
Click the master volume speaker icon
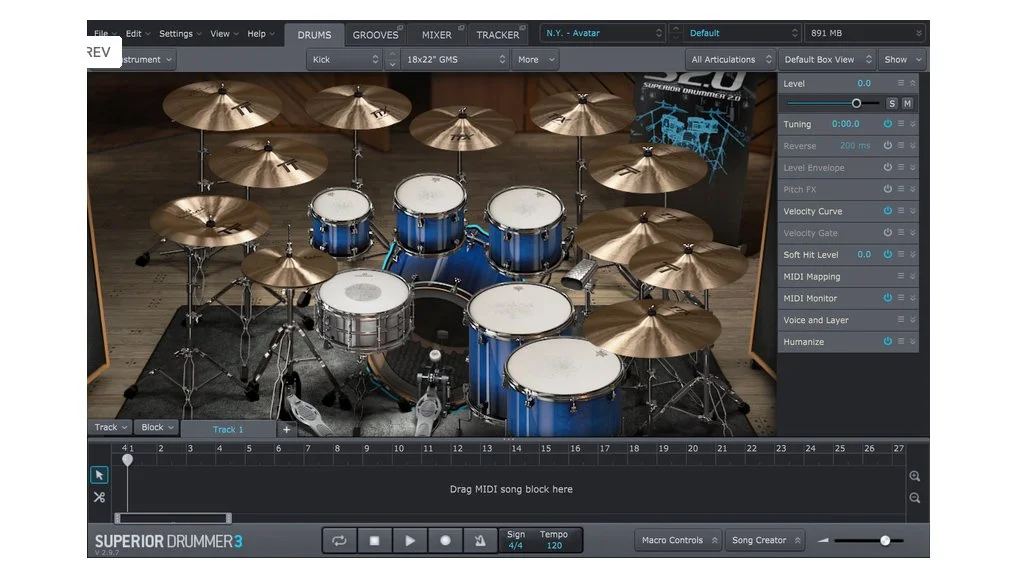point(824,540)
